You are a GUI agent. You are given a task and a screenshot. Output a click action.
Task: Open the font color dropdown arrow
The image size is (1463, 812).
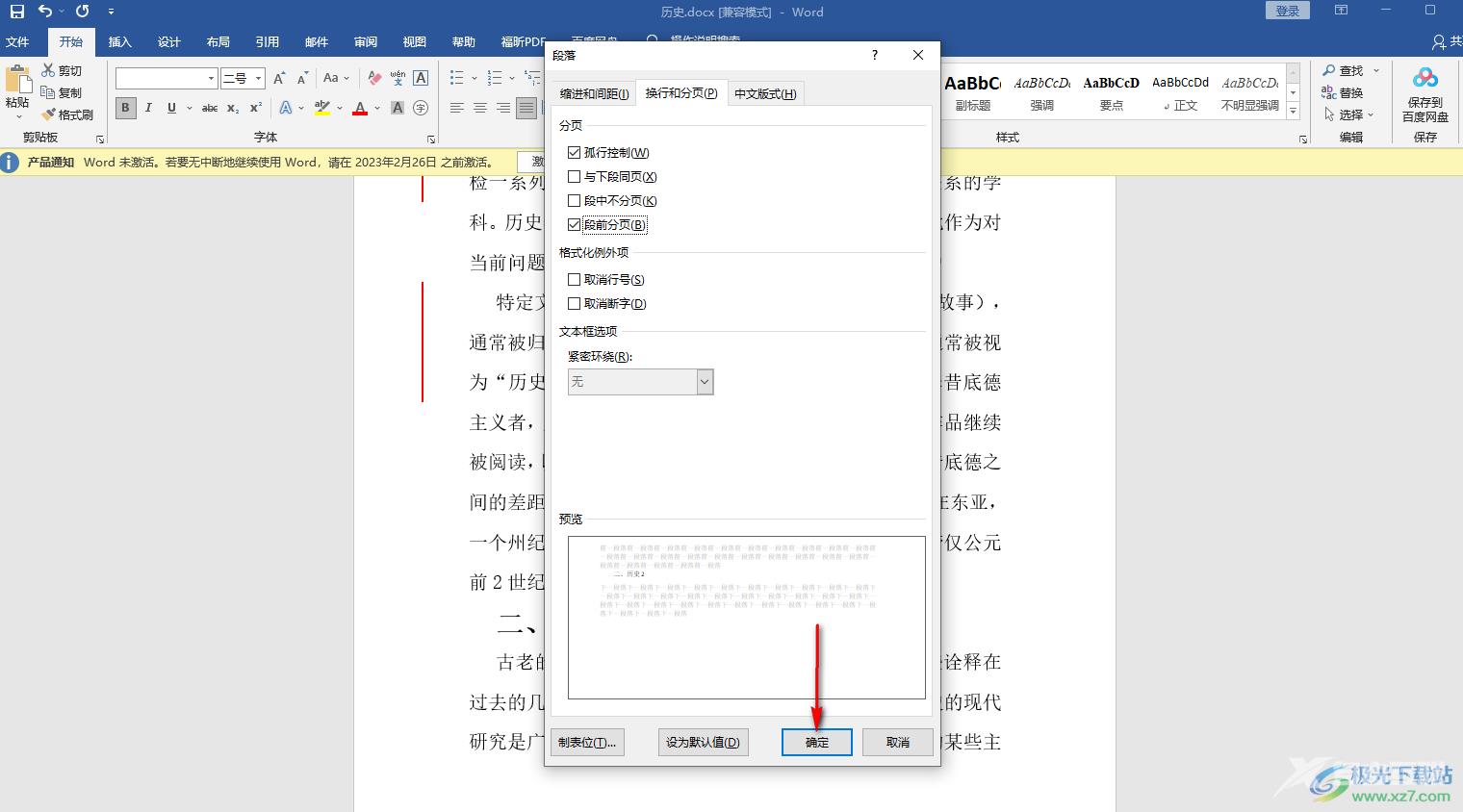pos(377,108)
